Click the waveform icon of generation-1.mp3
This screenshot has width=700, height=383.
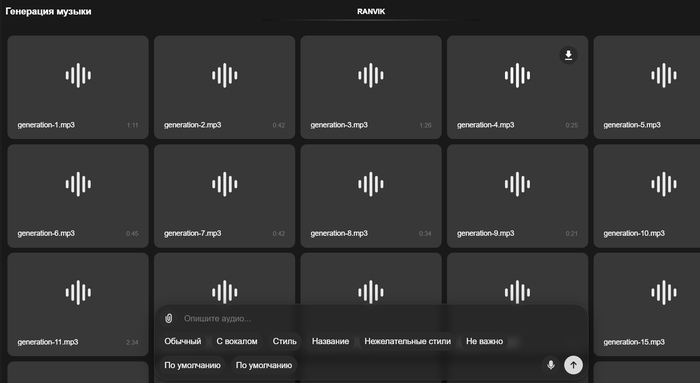[x=78, y=75]
